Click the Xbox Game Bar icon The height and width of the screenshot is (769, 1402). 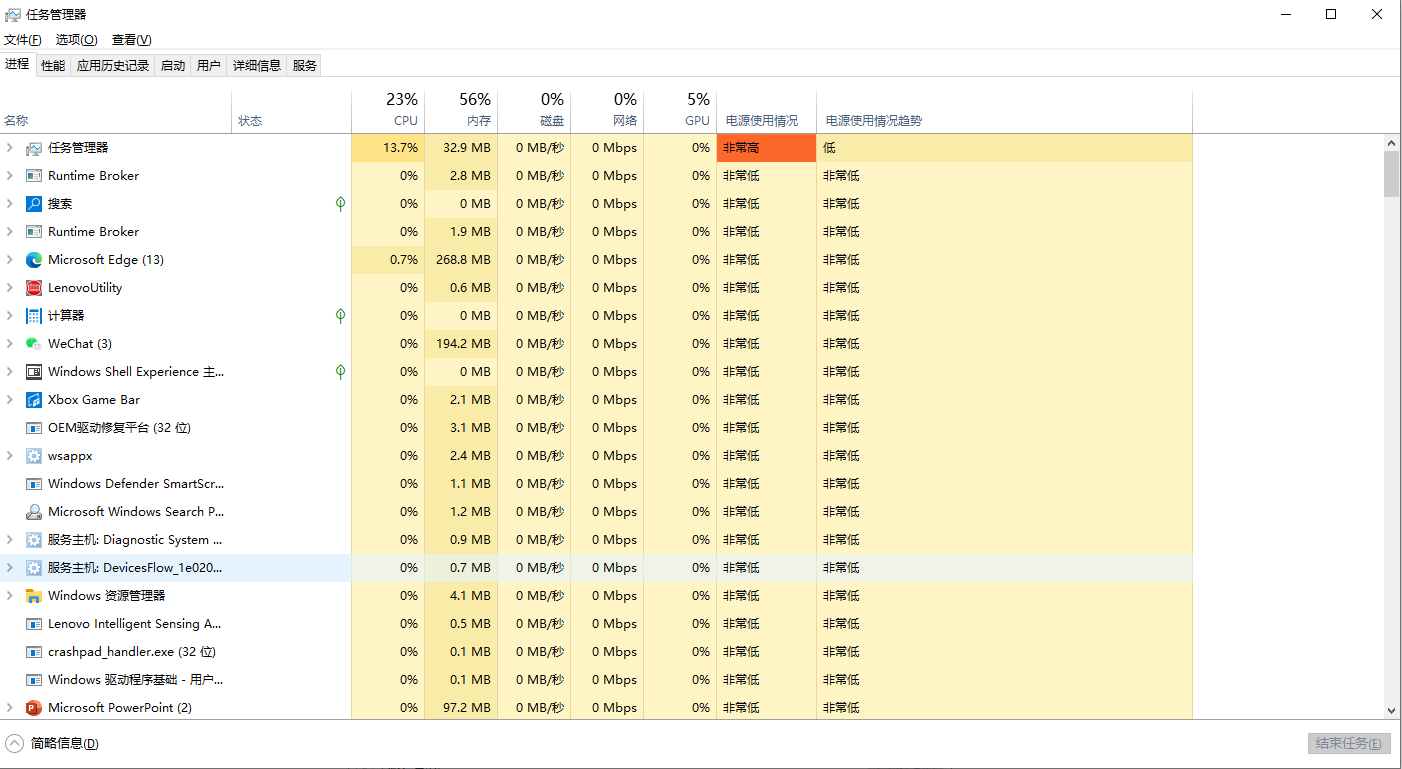(34, 400)
